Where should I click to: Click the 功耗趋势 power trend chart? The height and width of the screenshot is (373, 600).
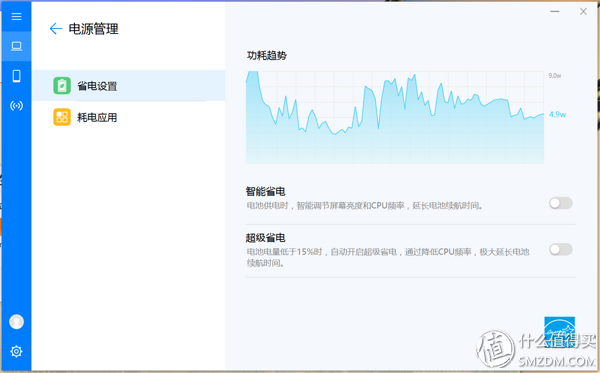pyautogui.click(x=395, y=117)
